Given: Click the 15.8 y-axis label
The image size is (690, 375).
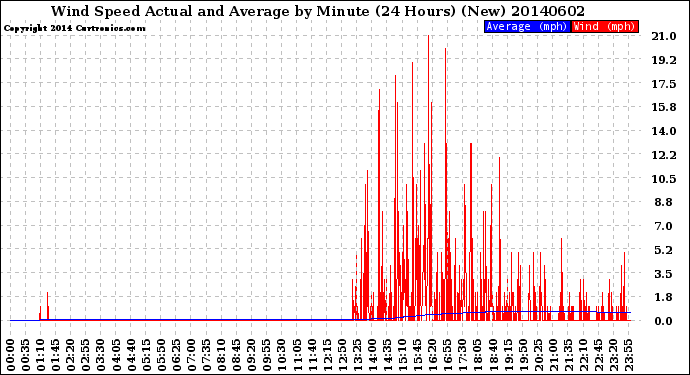Looking at the screenshot, I should click(664, 107).
